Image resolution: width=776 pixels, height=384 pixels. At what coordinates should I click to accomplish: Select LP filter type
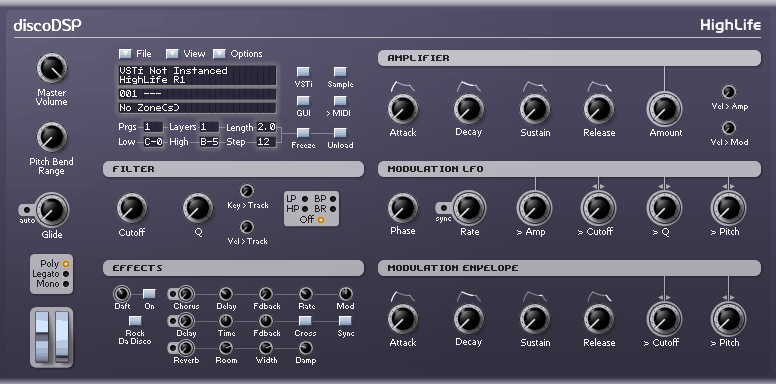(305, 199)
